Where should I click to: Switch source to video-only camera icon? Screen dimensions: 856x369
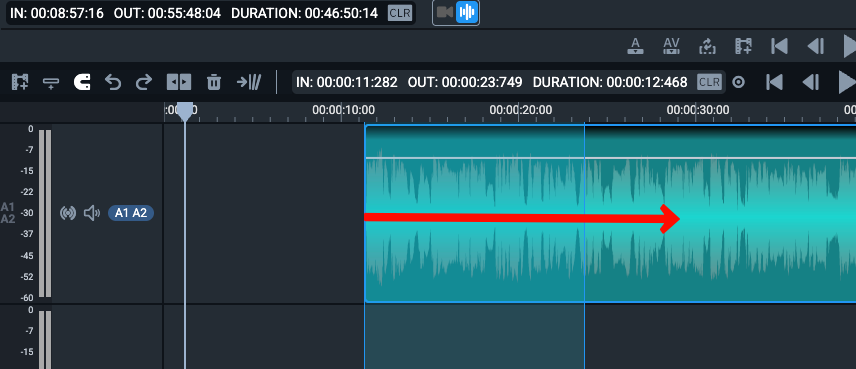click(x=445, y=13)
